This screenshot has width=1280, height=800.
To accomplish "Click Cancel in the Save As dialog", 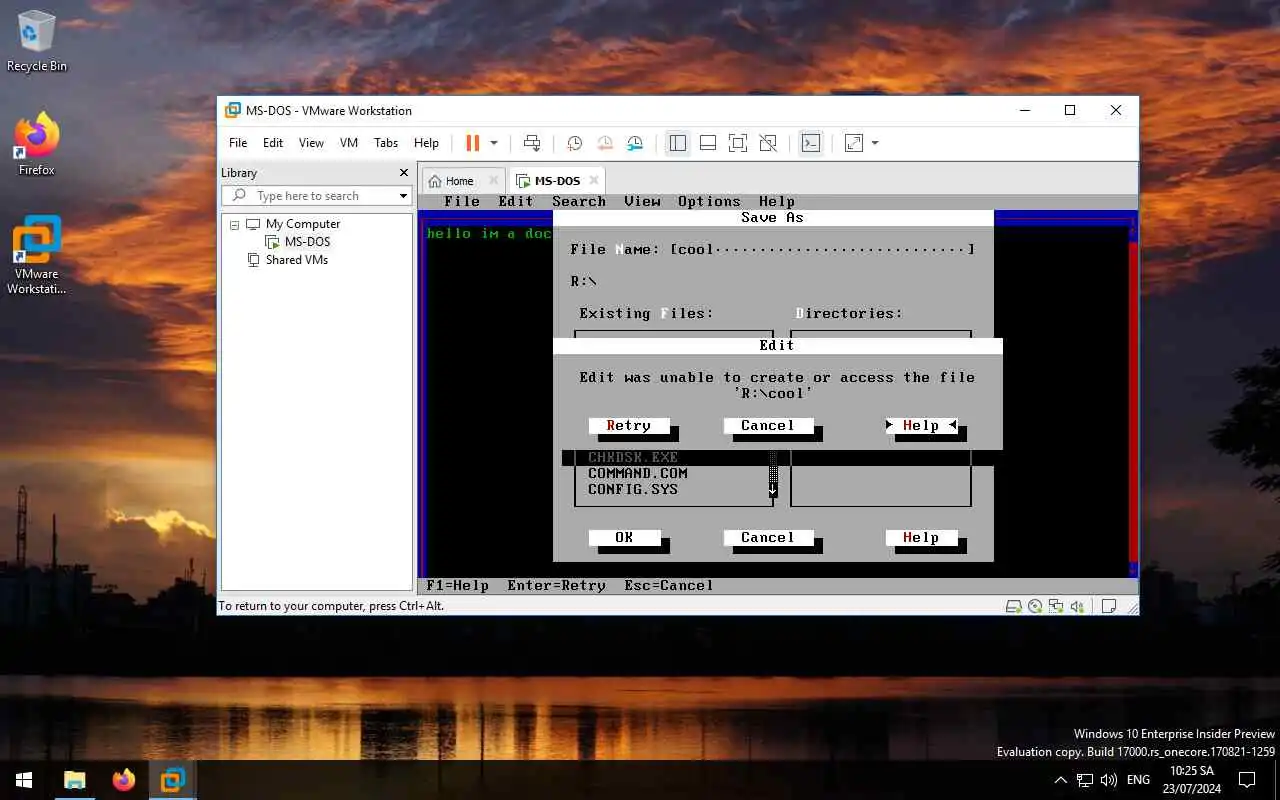I will (767, 538).
